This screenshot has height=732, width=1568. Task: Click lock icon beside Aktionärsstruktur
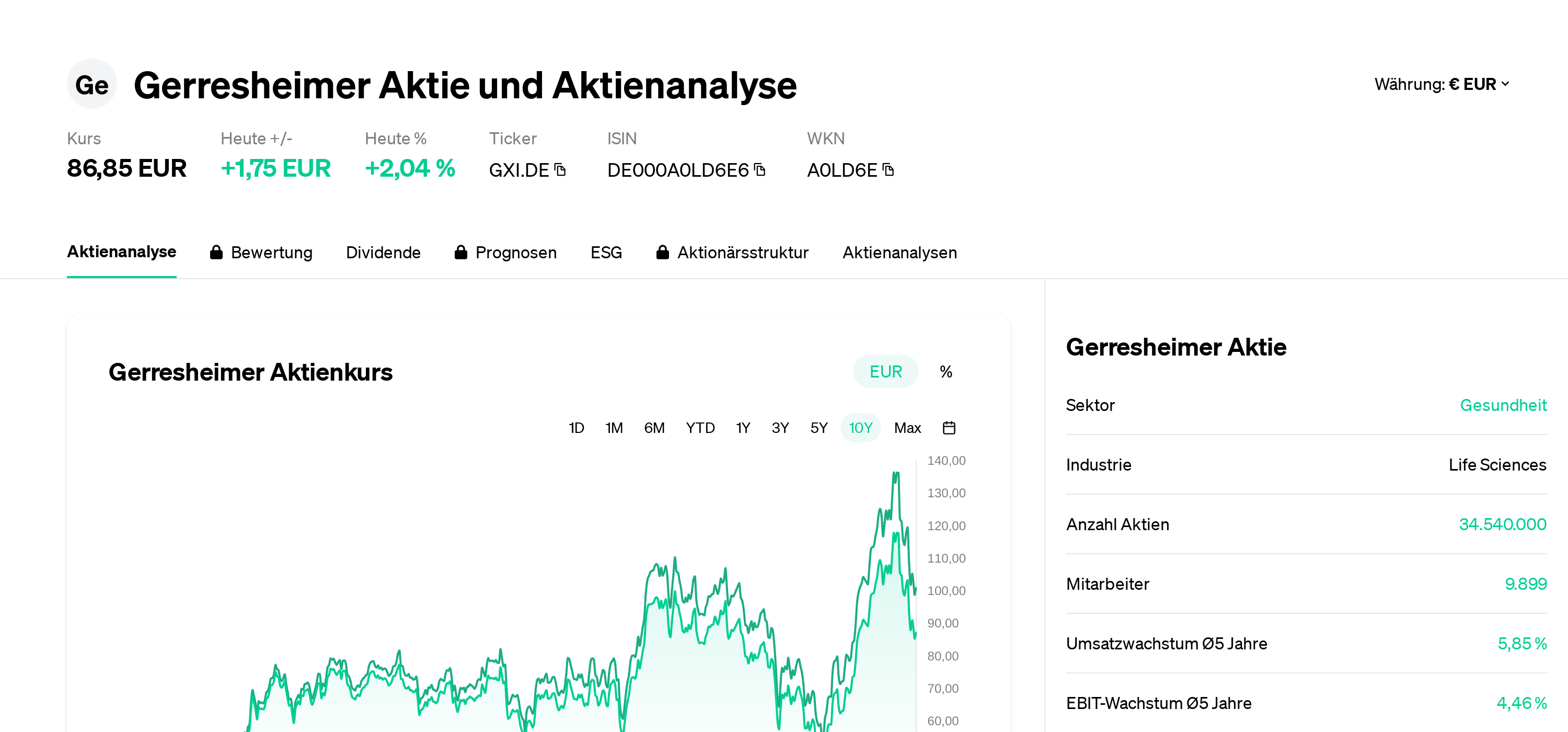[x=662, y=253]
